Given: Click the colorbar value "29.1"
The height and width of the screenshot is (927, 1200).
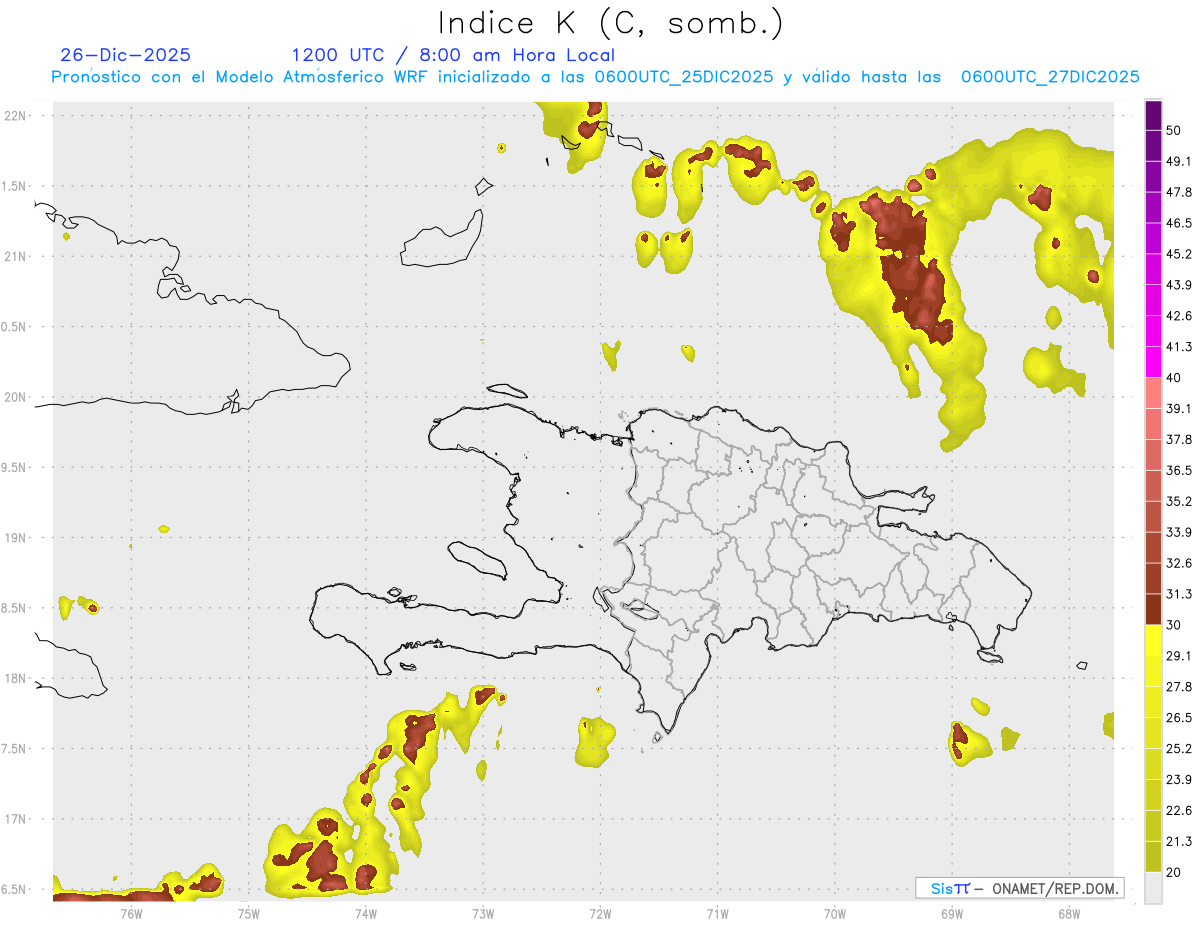Looking at the screenshot, I should (x=1179, y=656).
